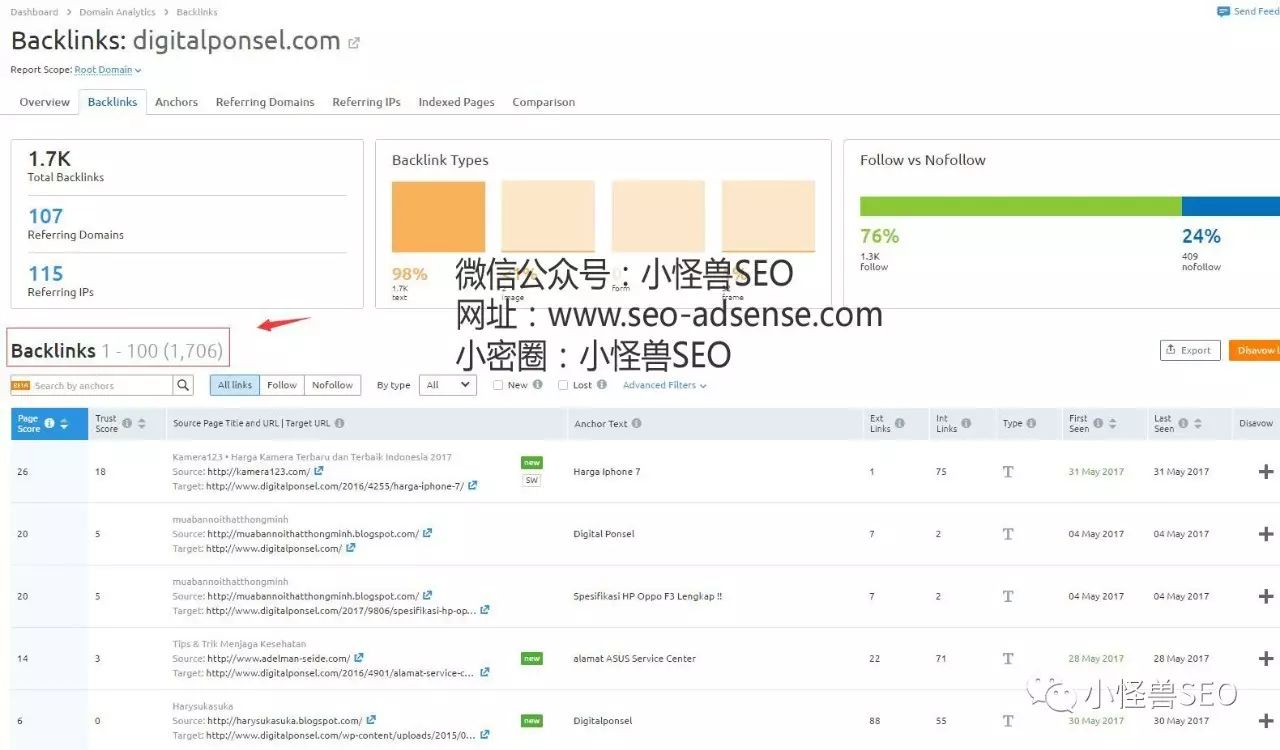This screenshot has height=750, width=1280.
Task: Click the 24% nofollow percentage value
Action: 1201,236
